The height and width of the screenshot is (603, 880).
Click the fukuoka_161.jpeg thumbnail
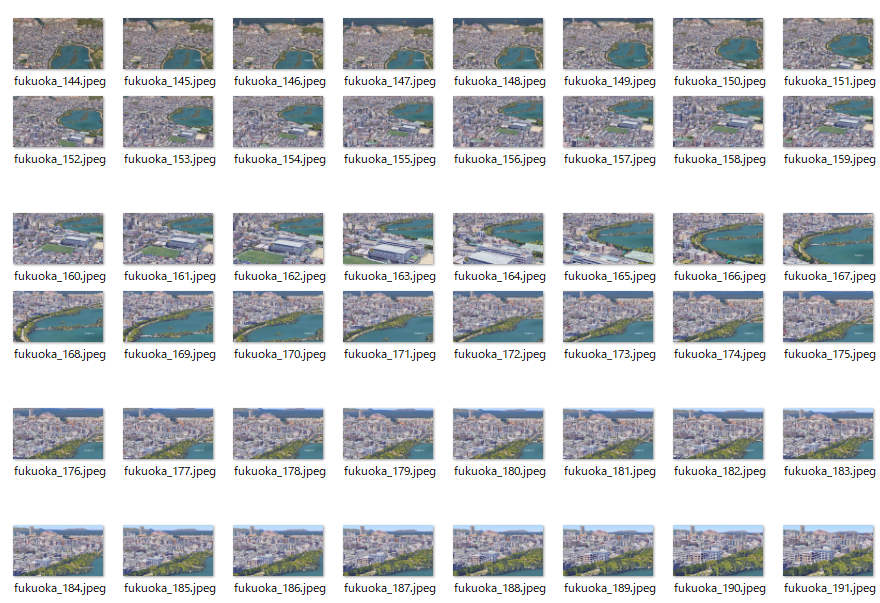pyautogui.click(x=168, y=239)
